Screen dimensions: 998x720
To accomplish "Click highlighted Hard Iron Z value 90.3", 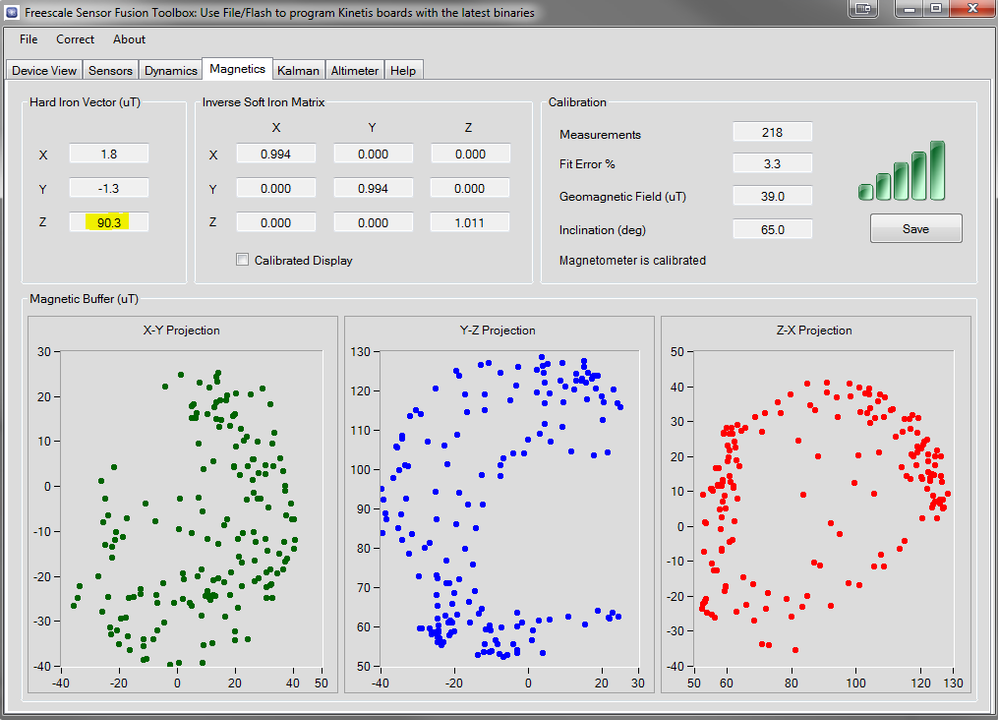I will click(109, 222).
